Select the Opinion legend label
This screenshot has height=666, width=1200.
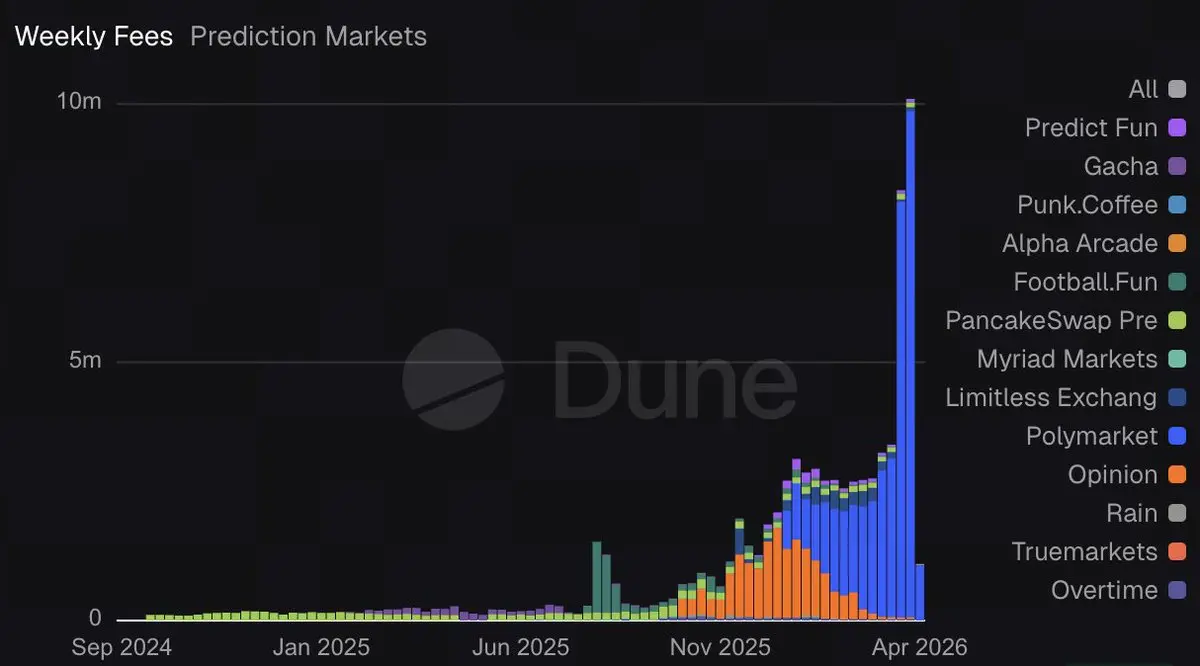pyautogui.click(x=1113, y=475)
